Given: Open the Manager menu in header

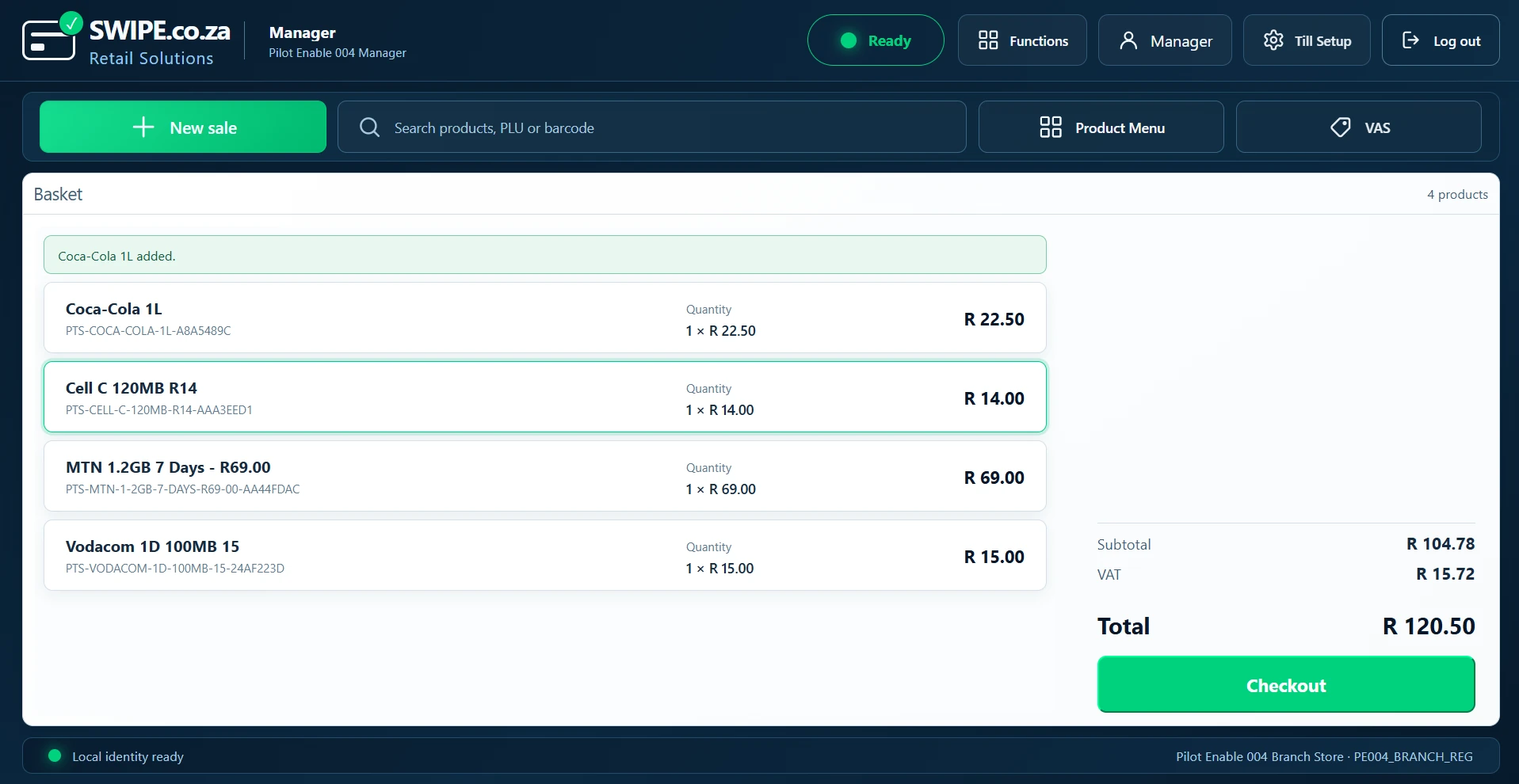Looking at the screenshot, I should (x=1165, y=40).
